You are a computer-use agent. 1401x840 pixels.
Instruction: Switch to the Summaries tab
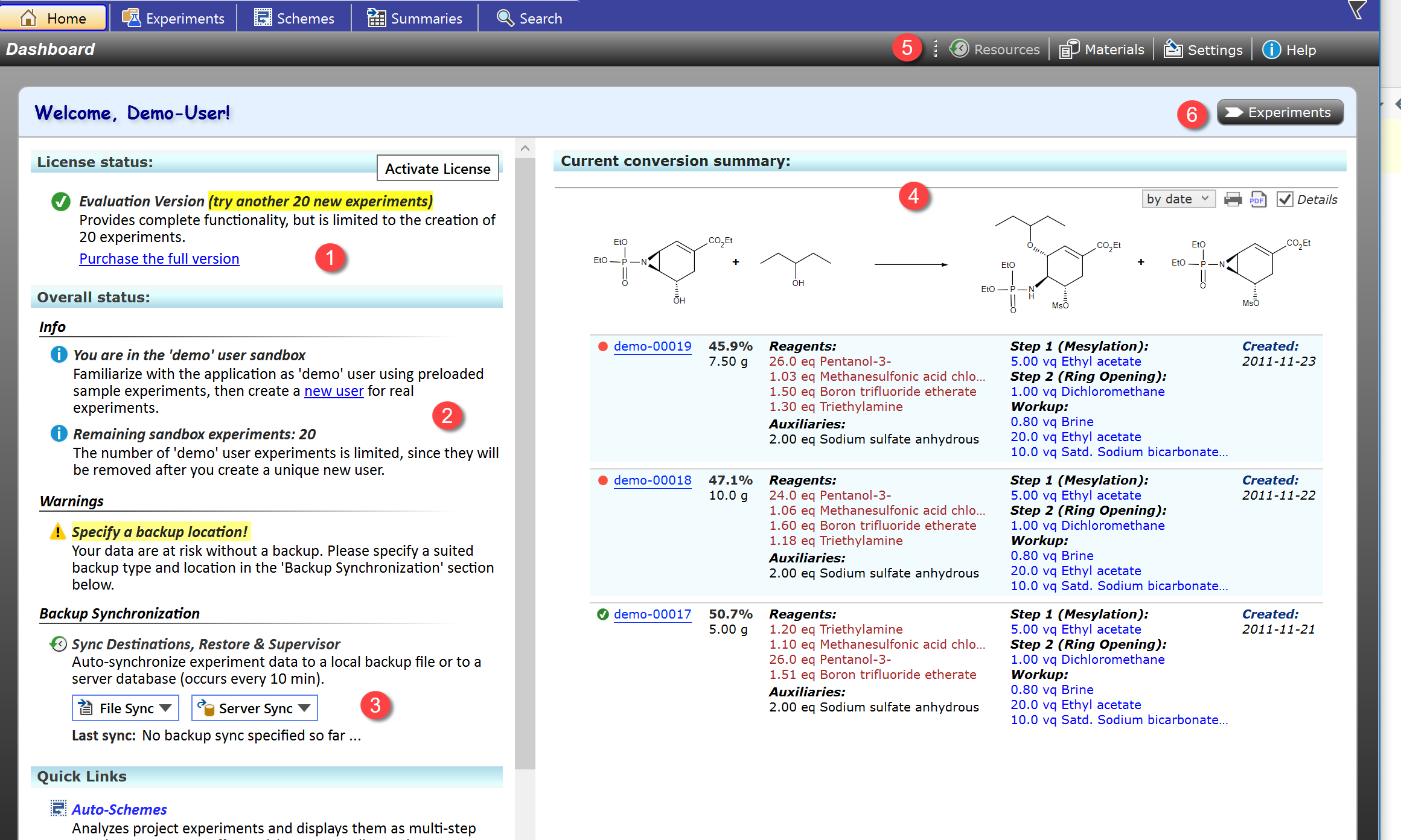coord(415,18)
